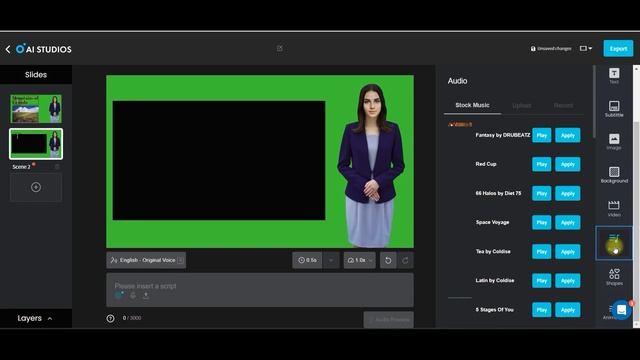640x360 pixels.
Task: Open the chat support bubble
Action: point(621,310)
